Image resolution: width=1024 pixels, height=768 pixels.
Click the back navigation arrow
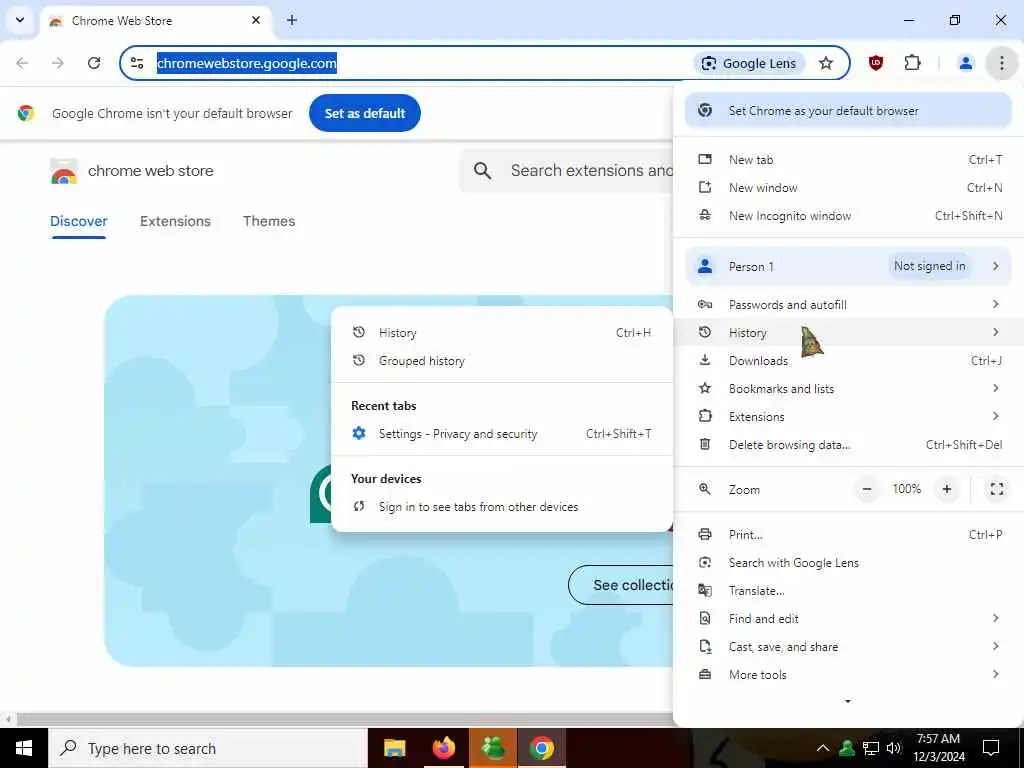22,63
